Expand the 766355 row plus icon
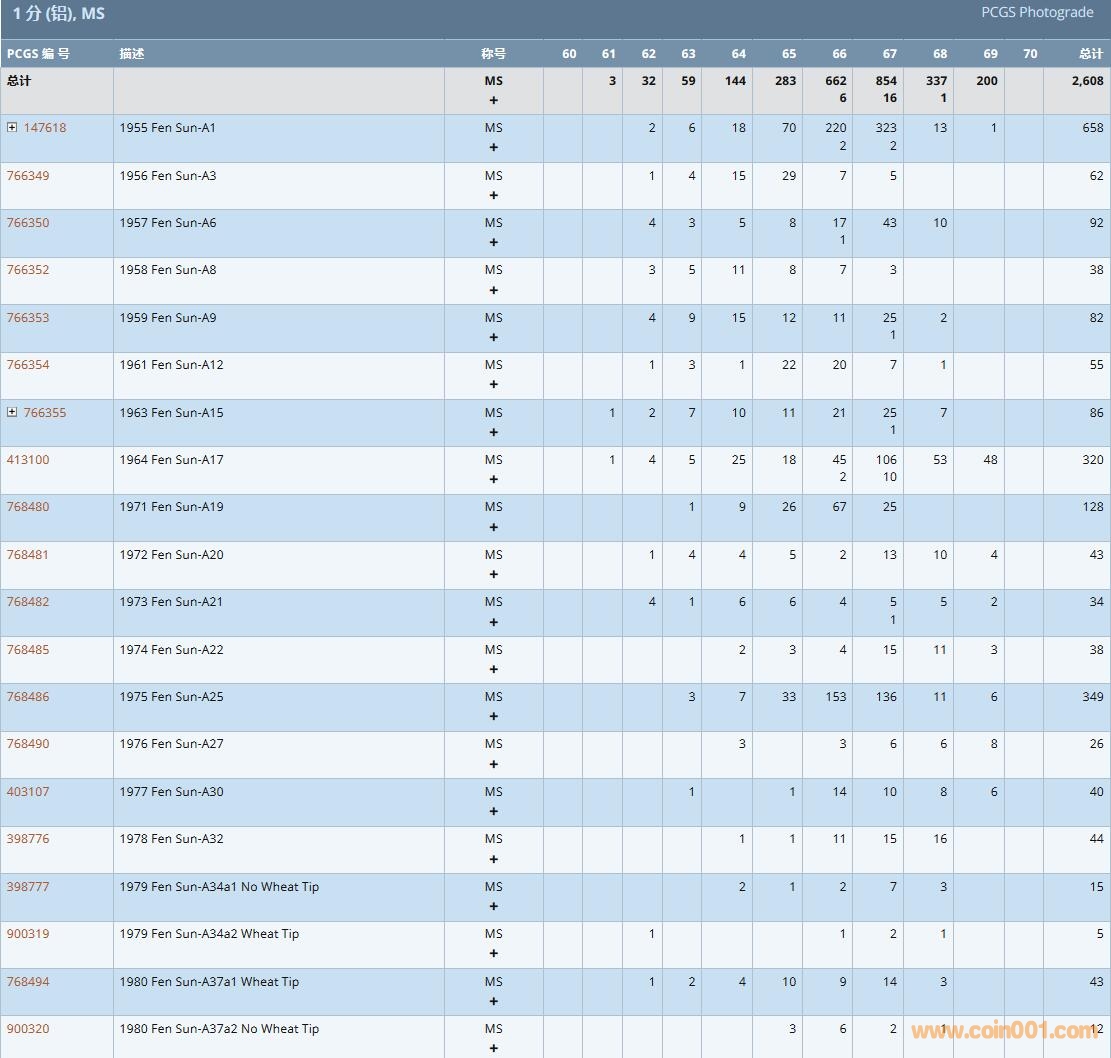 pyautogui.click(x=12, y=413)
